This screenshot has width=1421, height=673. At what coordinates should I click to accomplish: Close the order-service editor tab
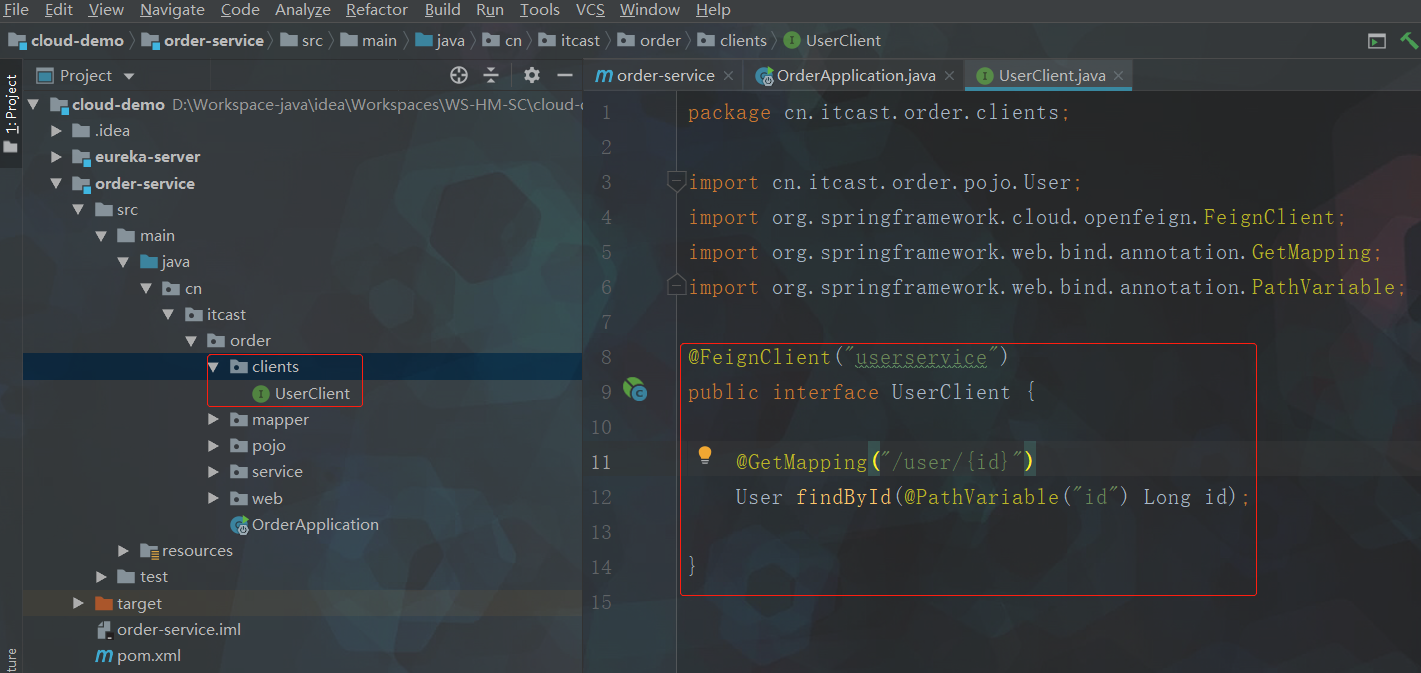728,76
